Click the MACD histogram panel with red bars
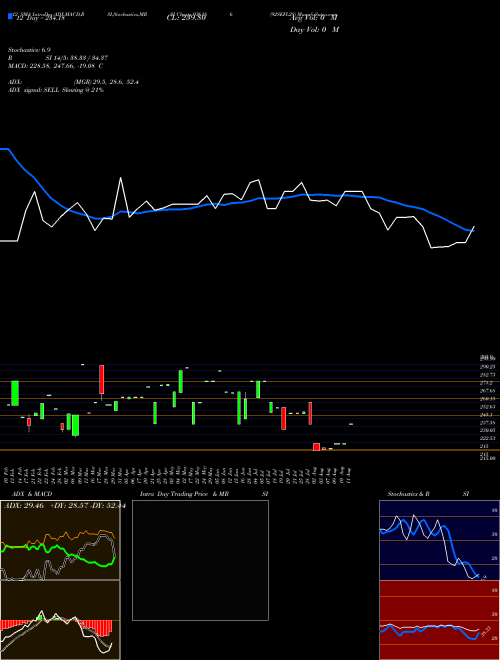The width and height of the screenshot is (500, 660). pos(60,620)
